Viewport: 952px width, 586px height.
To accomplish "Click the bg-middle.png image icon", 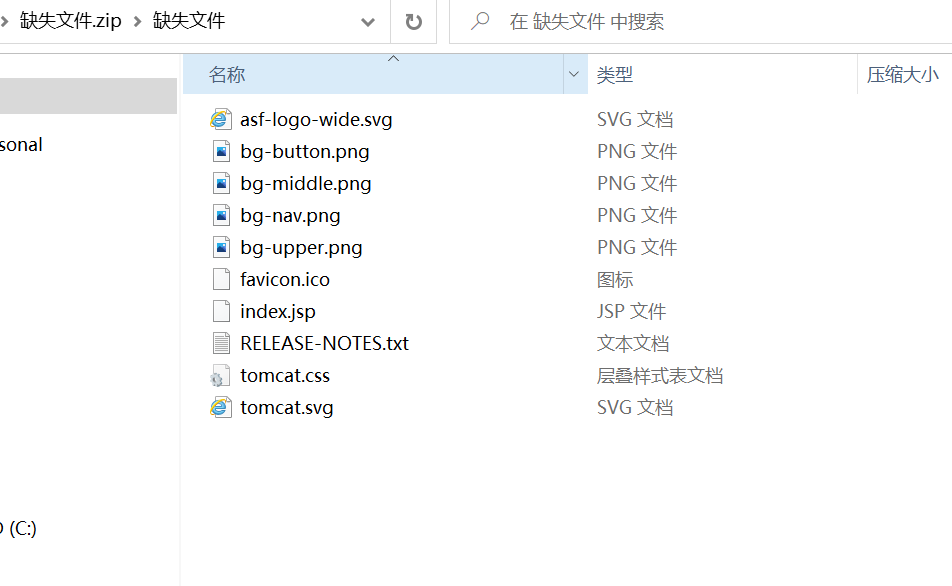I will tap(221, 183).
